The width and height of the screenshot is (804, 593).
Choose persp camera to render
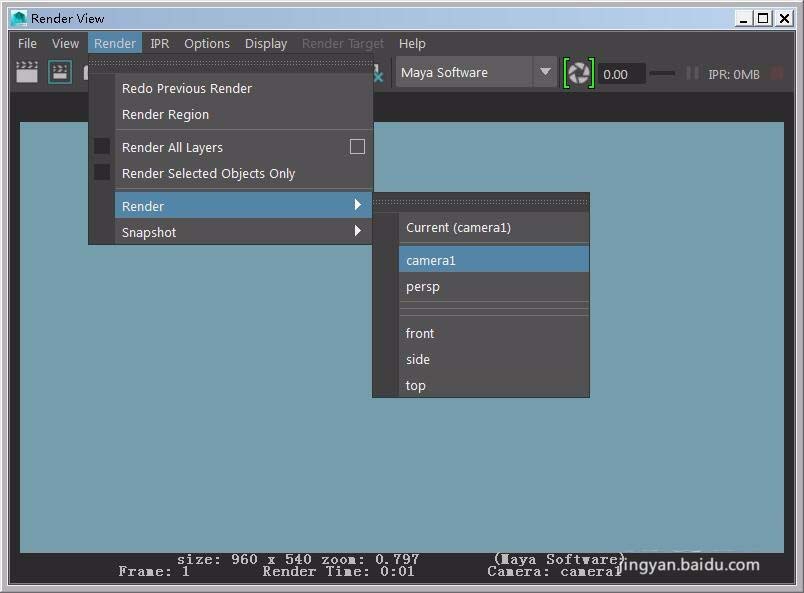coord(423,286)
